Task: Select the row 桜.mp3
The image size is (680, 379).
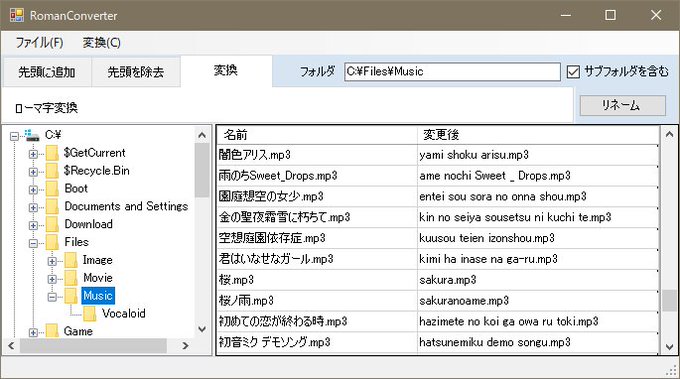Action: (x=437, y=280)
